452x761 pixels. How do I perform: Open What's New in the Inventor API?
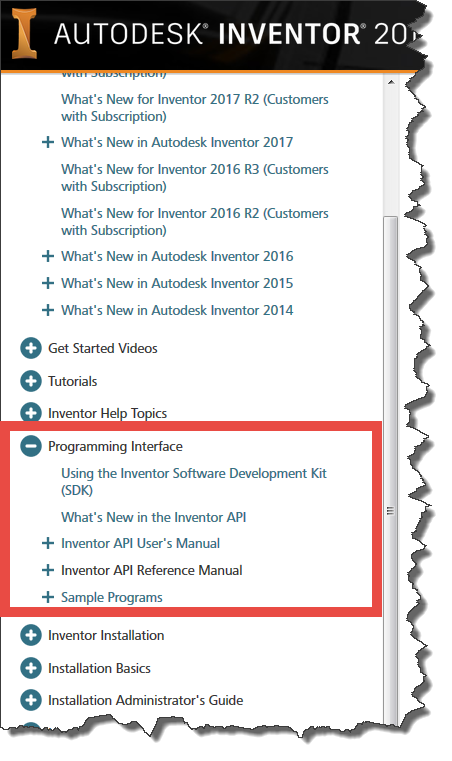pyautogui.click(x=153, y=517)
